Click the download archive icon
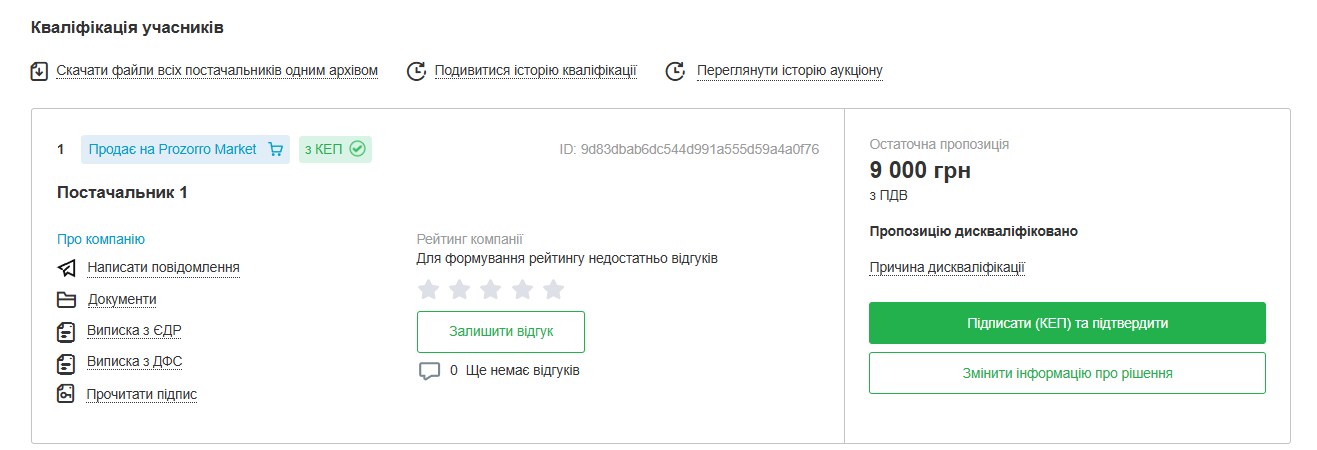1317x450 pixels. coord(40,71)
